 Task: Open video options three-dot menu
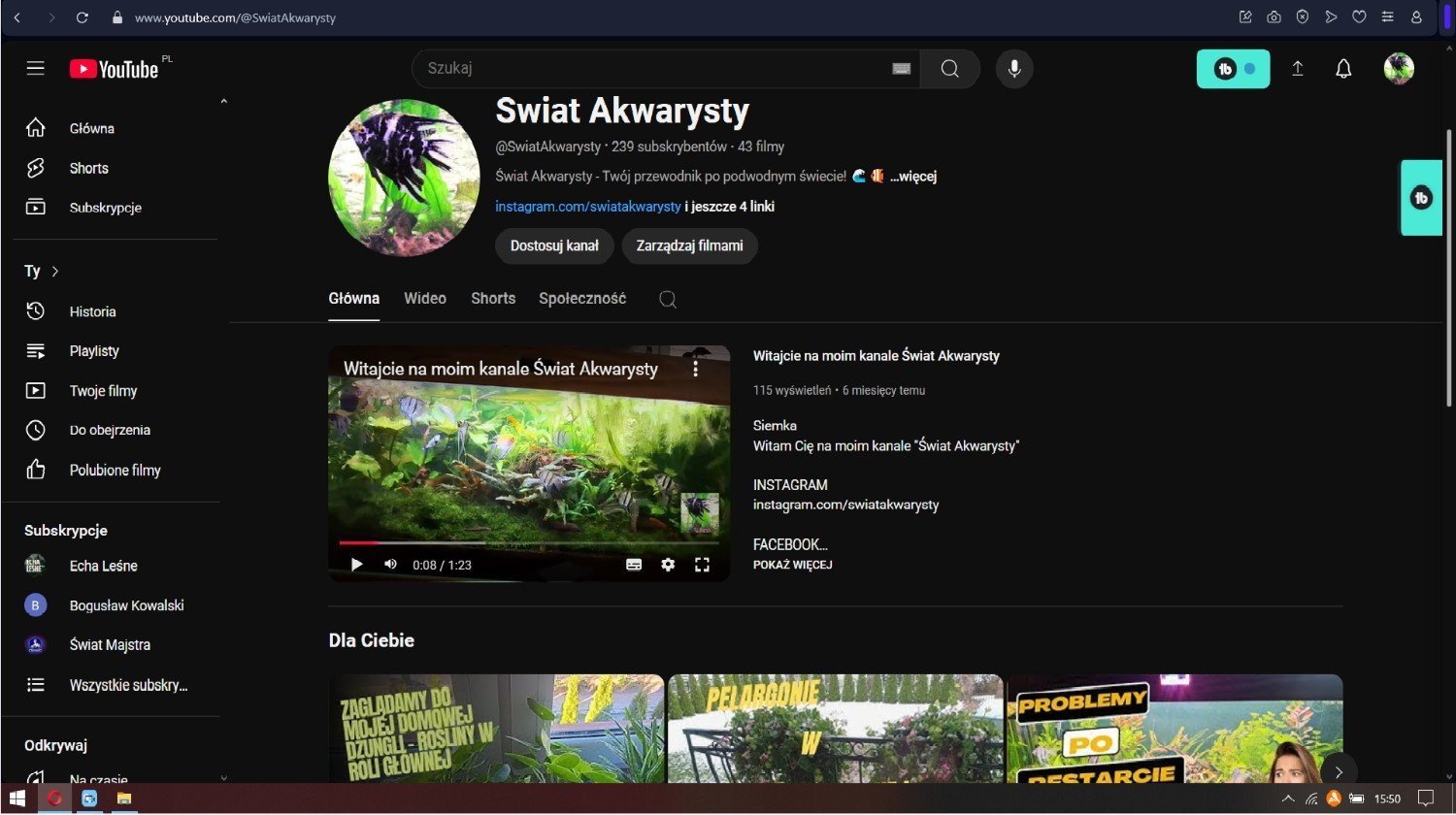[x=695, y=369]
